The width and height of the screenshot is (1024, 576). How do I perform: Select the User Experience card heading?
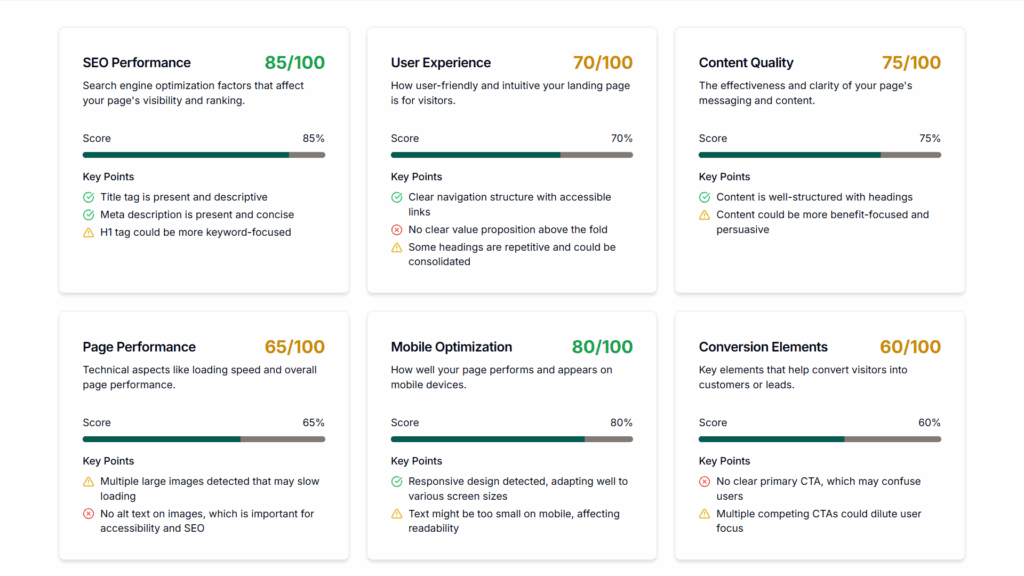[441, 63]
